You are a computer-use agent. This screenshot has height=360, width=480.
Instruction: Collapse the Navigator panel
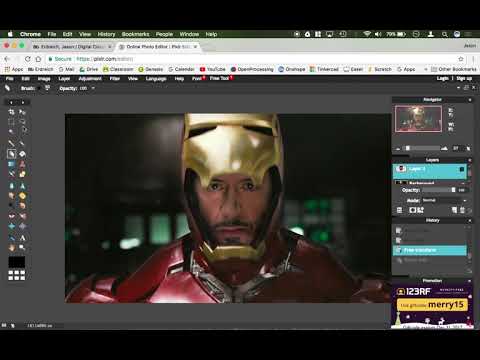470,100
